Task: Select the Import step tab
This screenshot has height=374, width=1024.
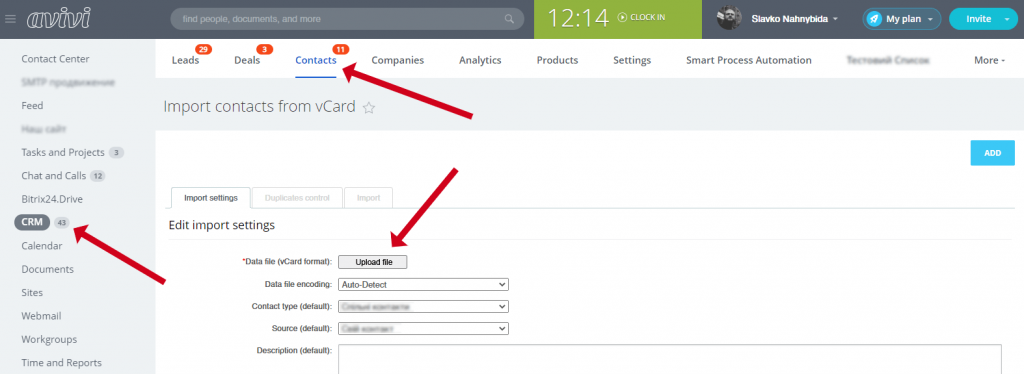Action: coord(368,198)
